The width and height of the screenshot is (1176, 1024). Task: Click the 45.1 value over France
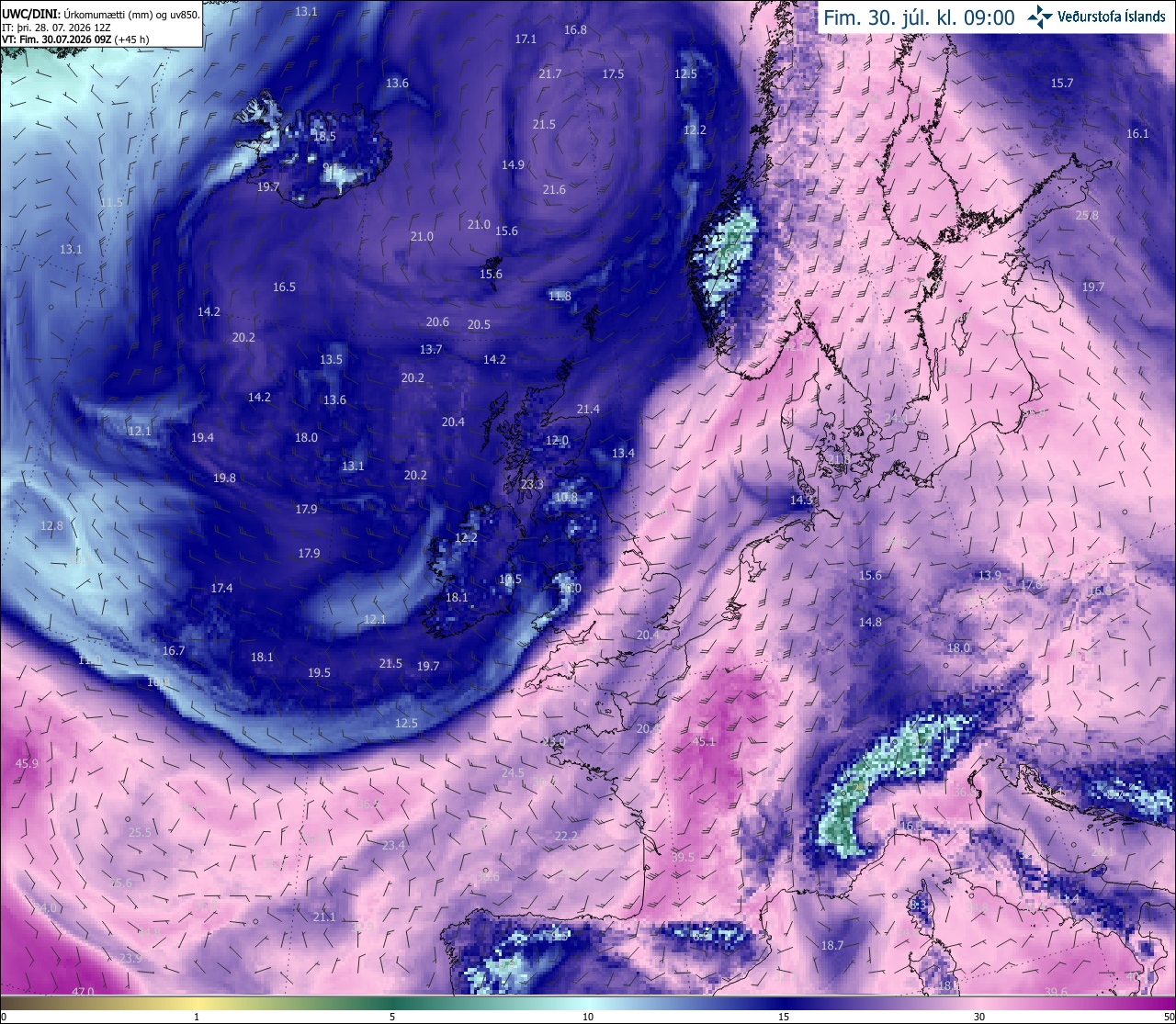coord(705,741)
